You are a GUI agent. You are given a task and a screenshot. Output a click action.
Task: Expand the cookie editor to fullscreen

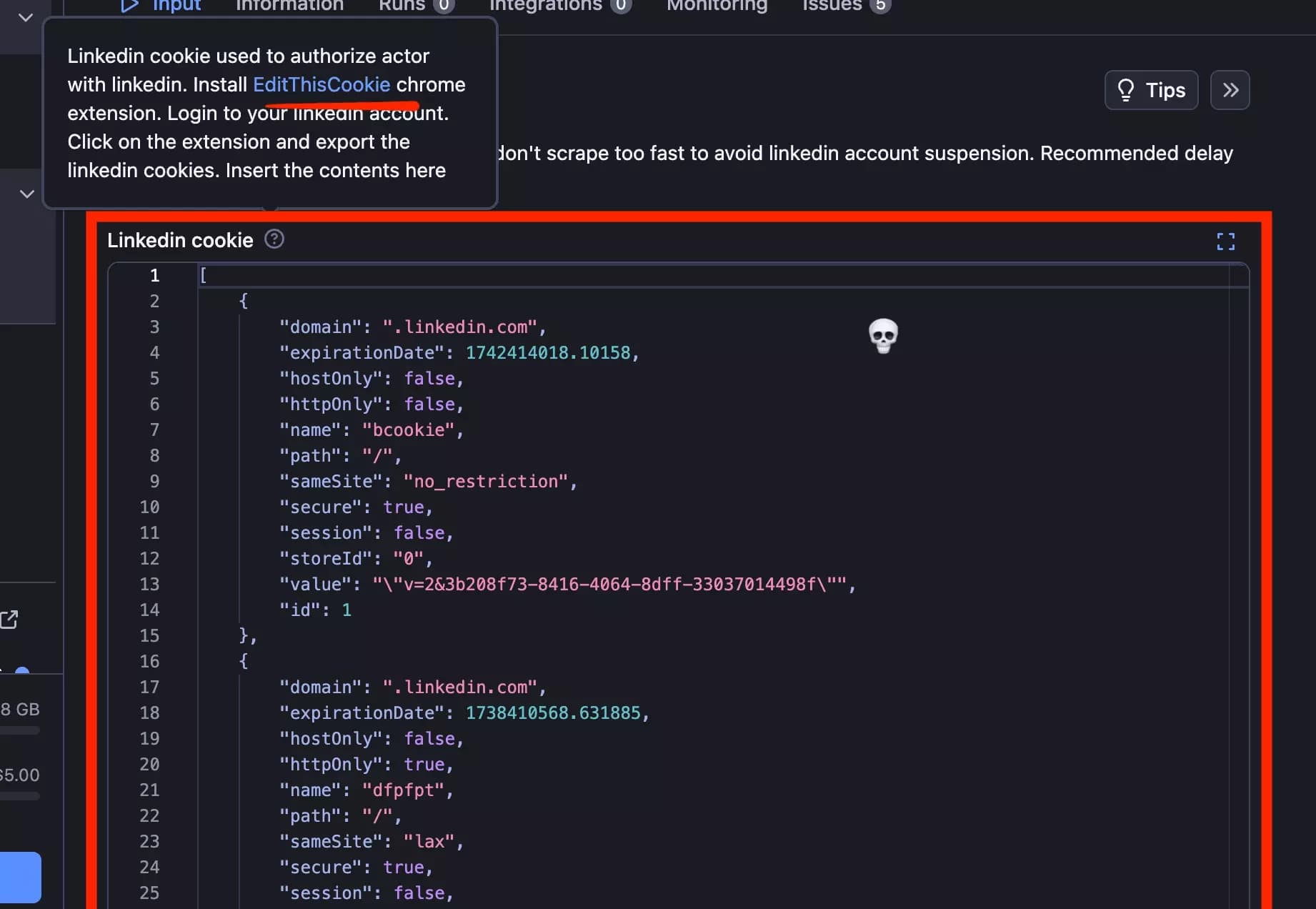pos(1225,242)
